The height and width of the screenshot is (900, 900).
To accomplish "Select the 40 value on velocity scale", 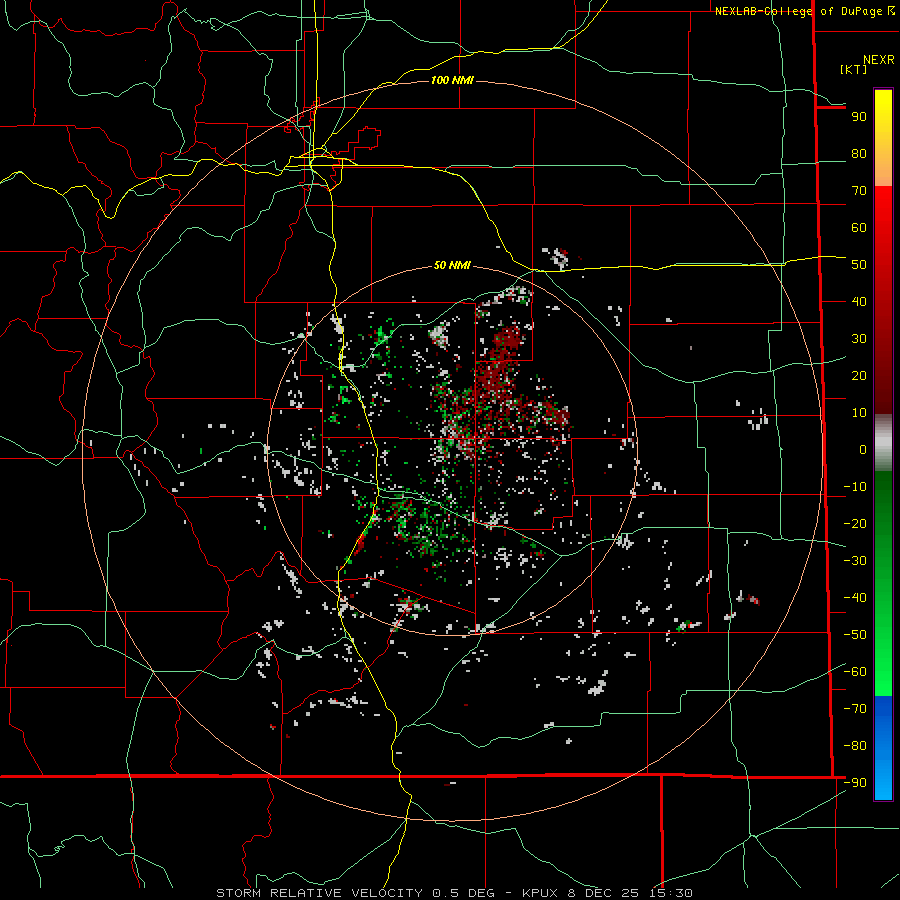I will point(859,302).
